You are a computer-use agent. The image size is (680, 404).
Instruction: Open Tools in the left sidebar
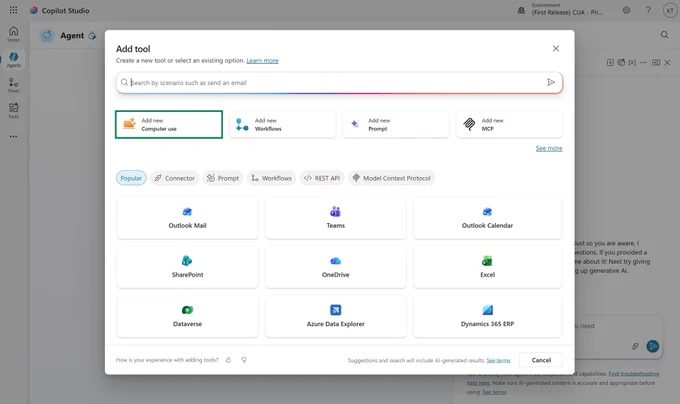pos(13,111)
